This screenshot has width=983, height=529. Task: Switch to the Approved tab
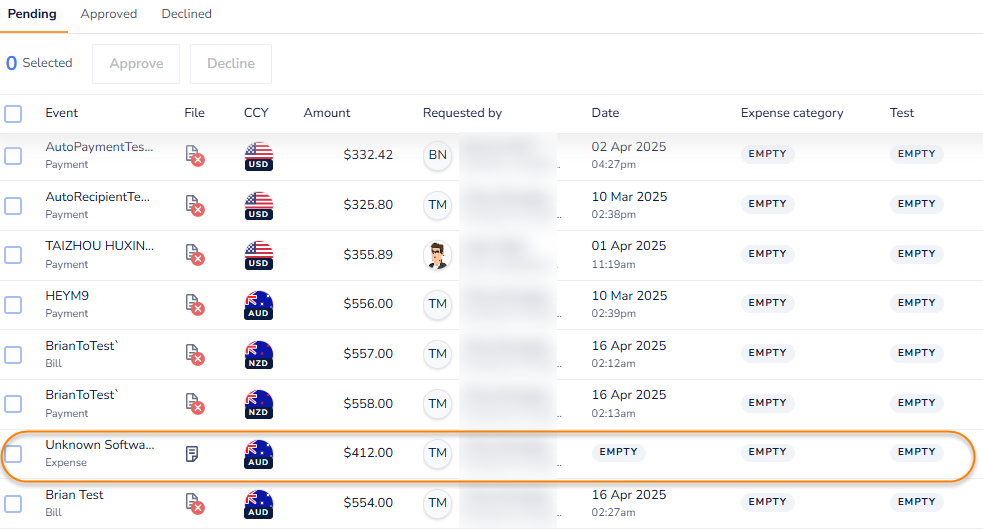pos(109,14)
